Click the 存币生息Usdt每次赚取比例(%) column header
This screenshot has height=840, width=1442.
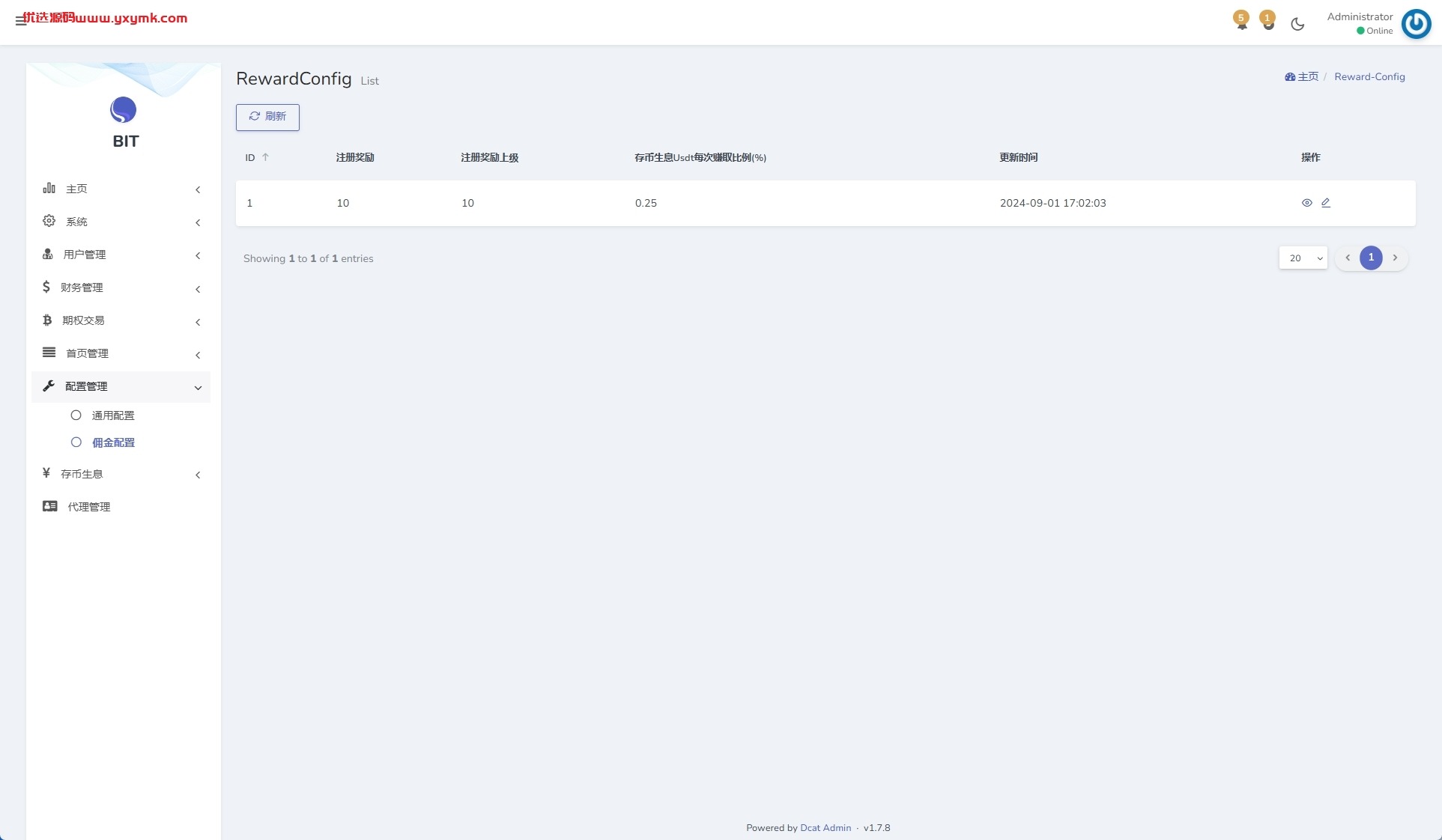700,157
